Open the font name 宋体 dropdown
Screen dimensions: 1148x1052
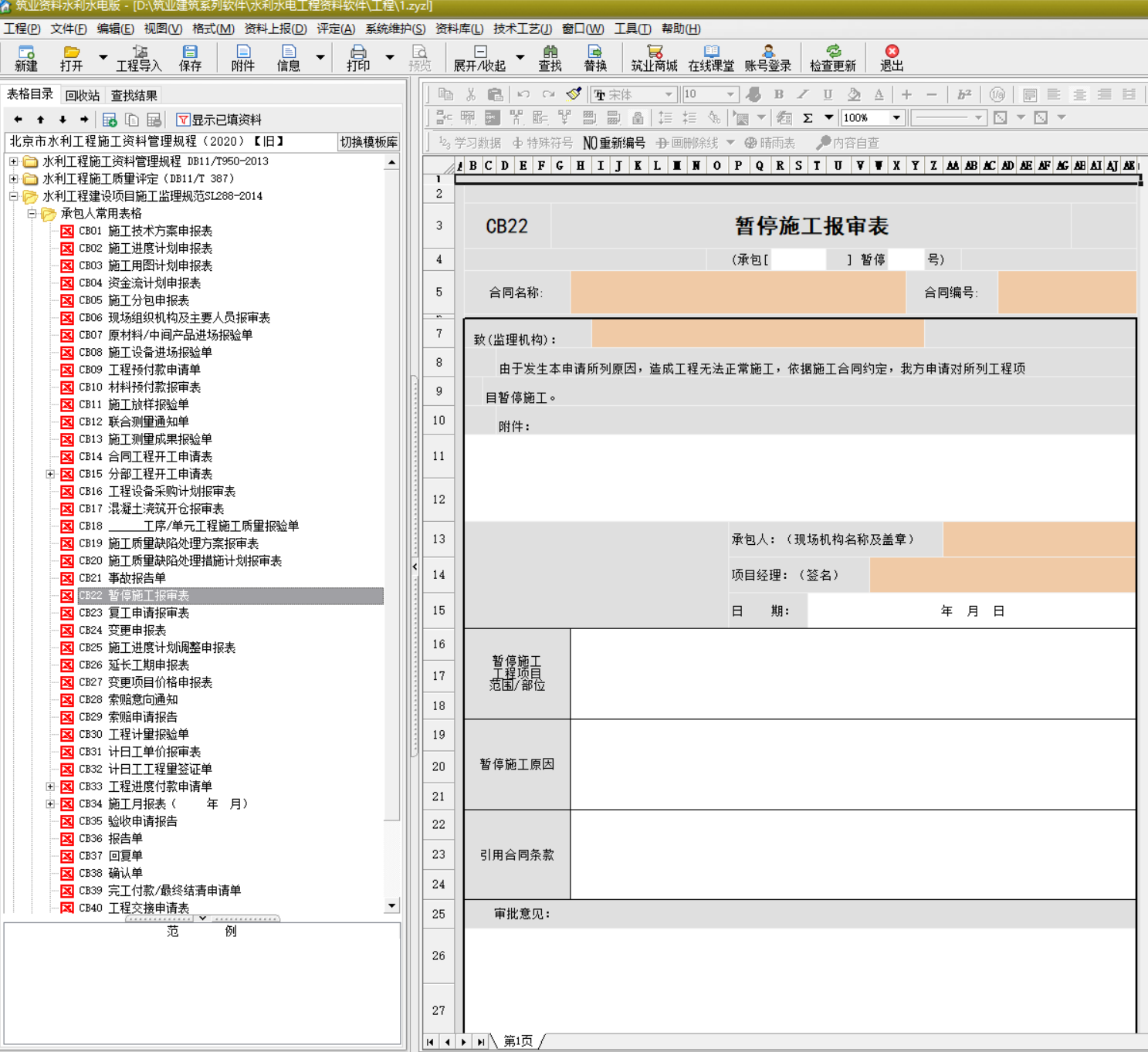pyautogui.click(x=669, y=94)
